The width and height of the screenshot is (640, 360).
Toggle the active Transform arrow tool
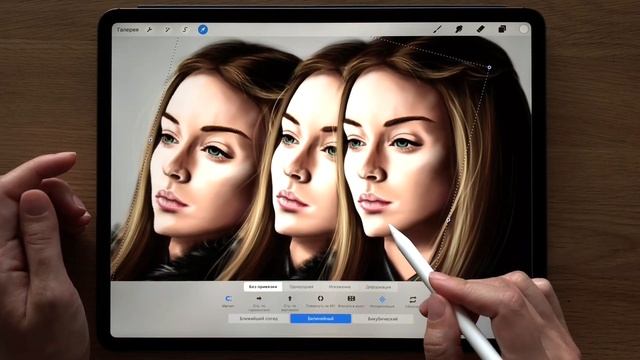tap(203, 29)
